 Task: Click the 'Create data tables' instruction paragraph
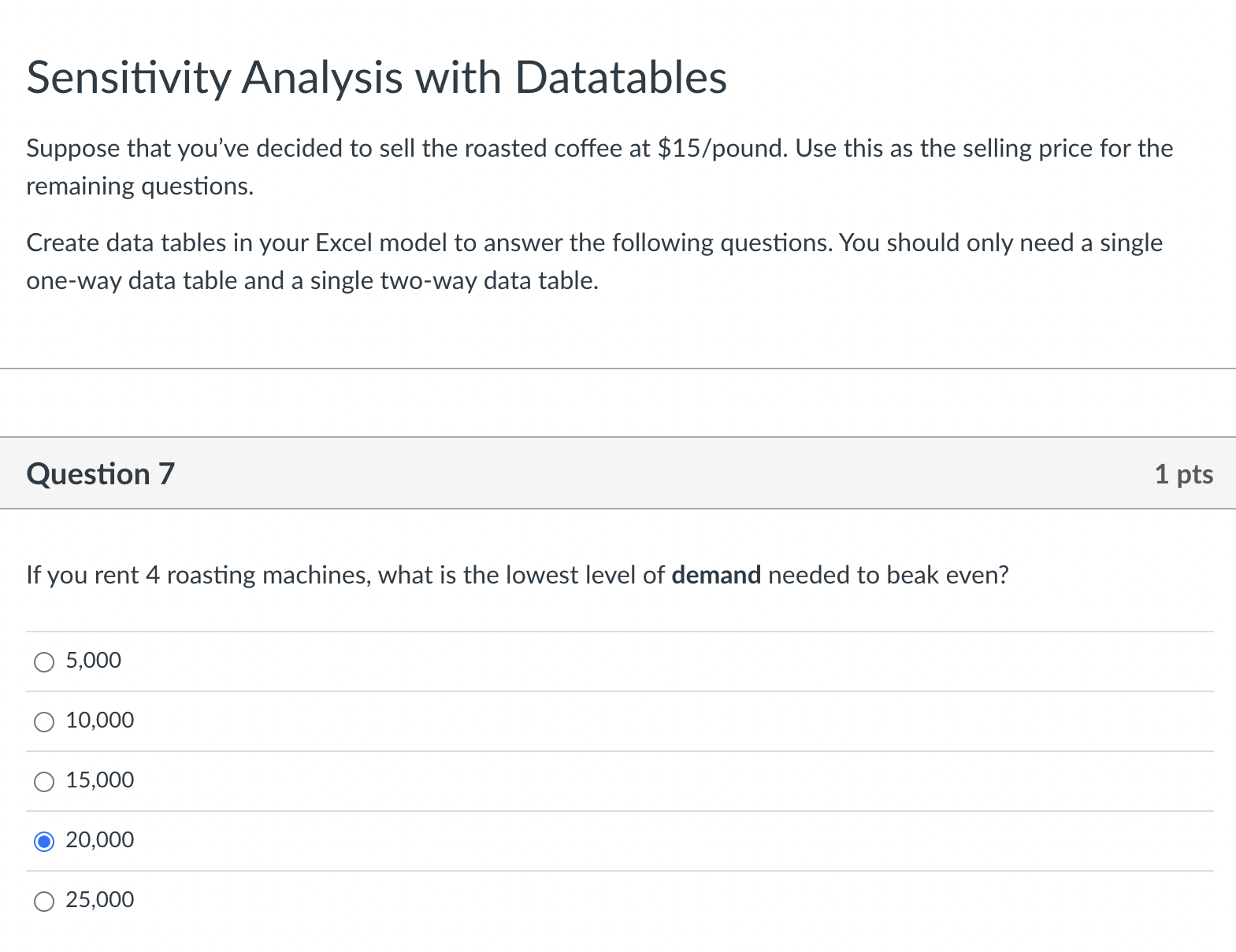[x=595, y=261]
